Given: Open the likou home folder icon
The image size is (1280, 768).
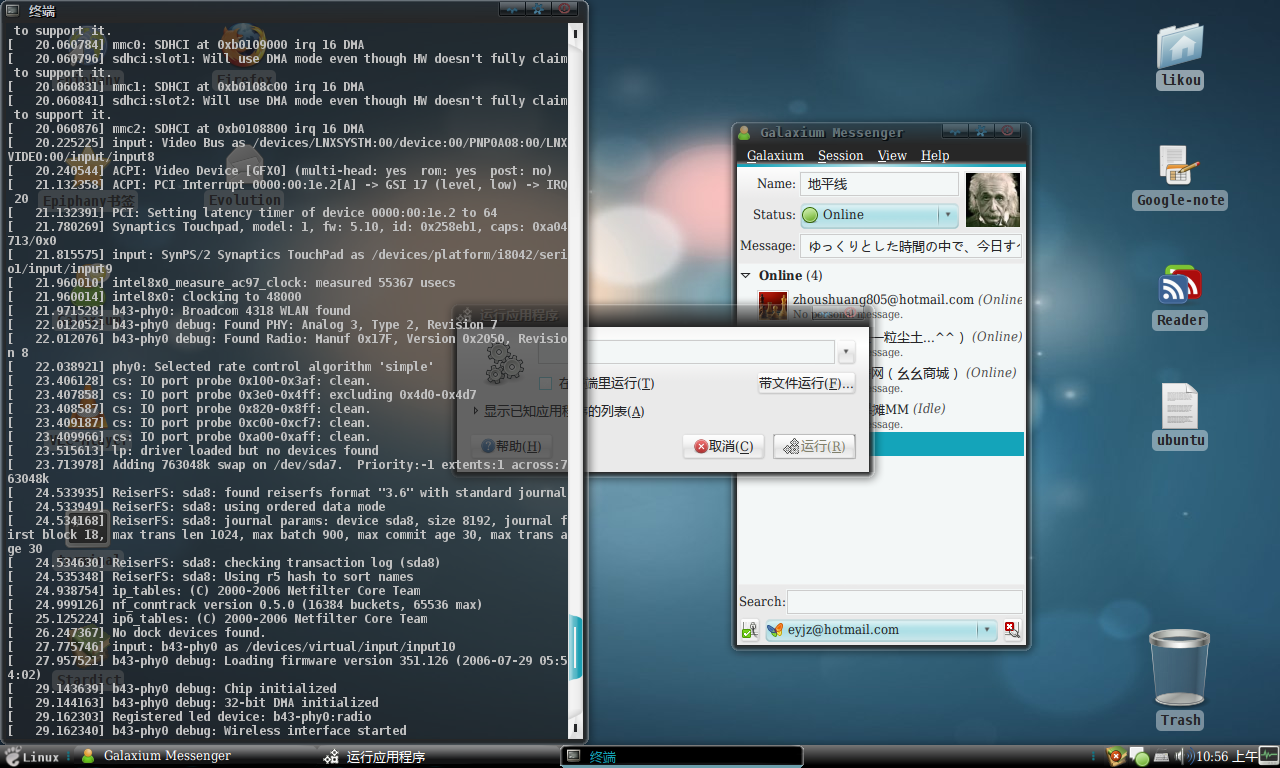Looking at the screenshot, I should [1180, 47].
